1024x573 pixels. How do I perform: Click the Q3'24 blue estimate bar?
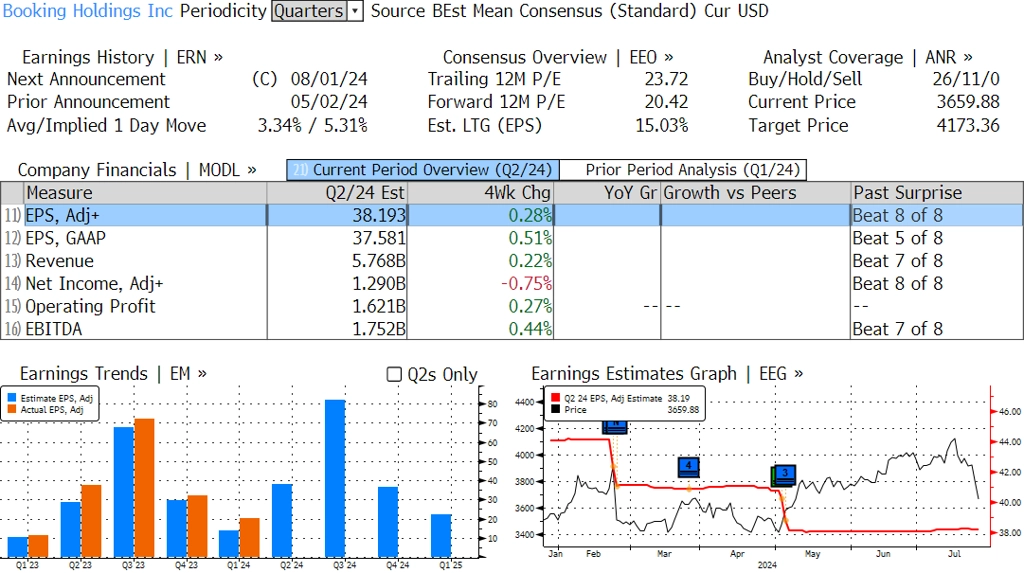335,478
